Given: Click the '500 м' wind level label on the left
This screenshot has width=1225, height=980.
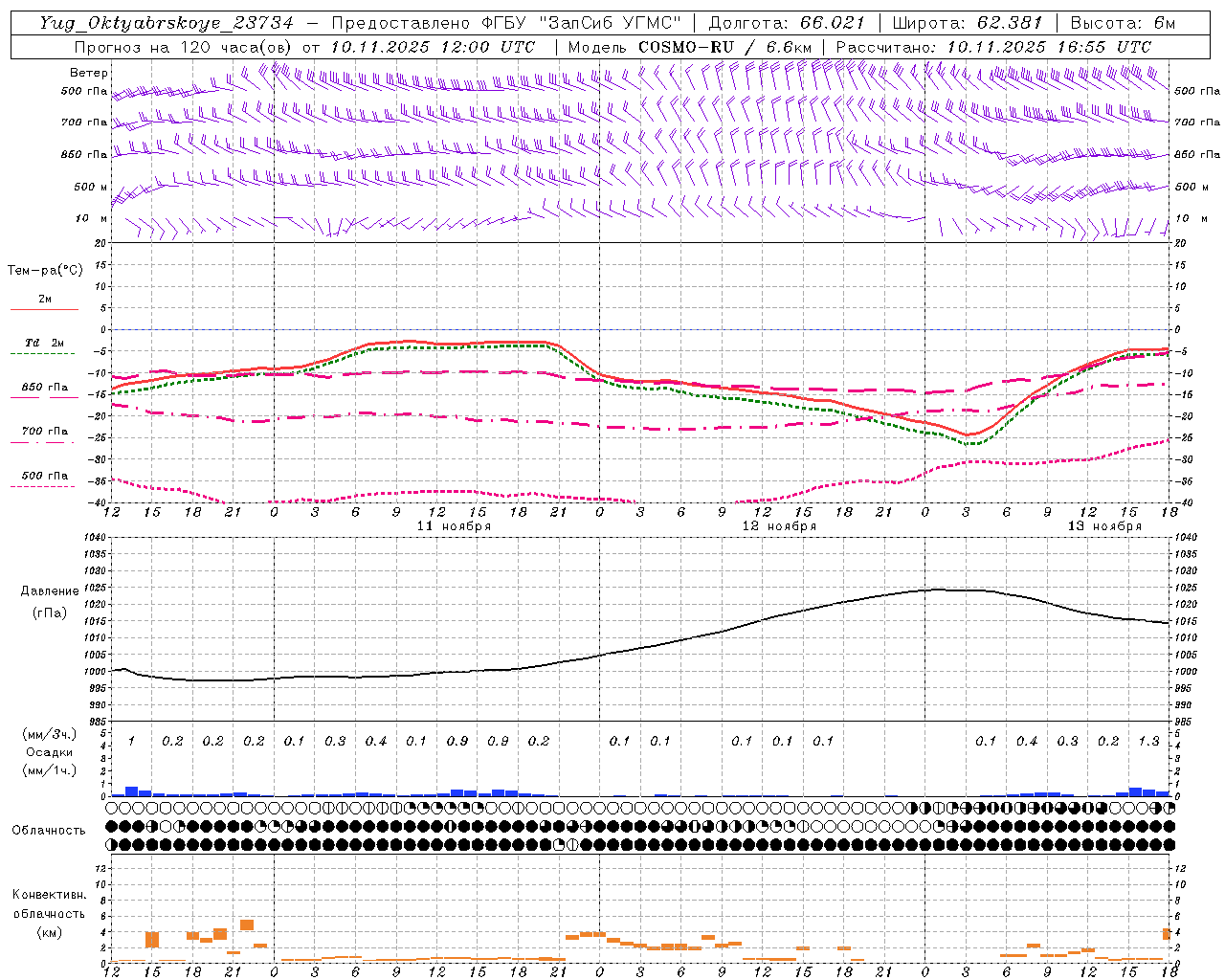Looking at the screenshot, I should click(91, 187).
